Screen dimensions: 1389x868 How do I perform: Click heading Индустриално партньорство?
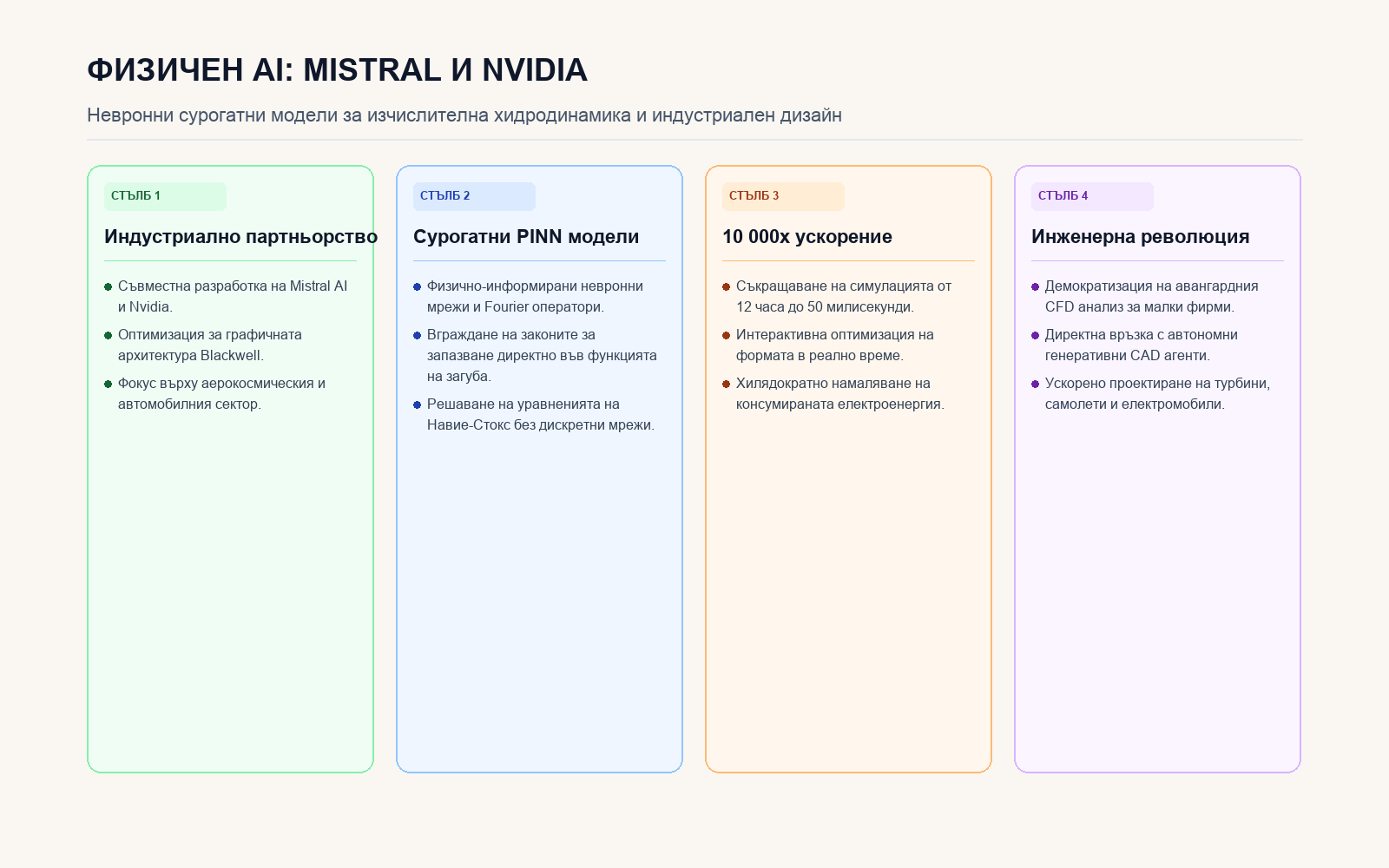tap(240, 237)
